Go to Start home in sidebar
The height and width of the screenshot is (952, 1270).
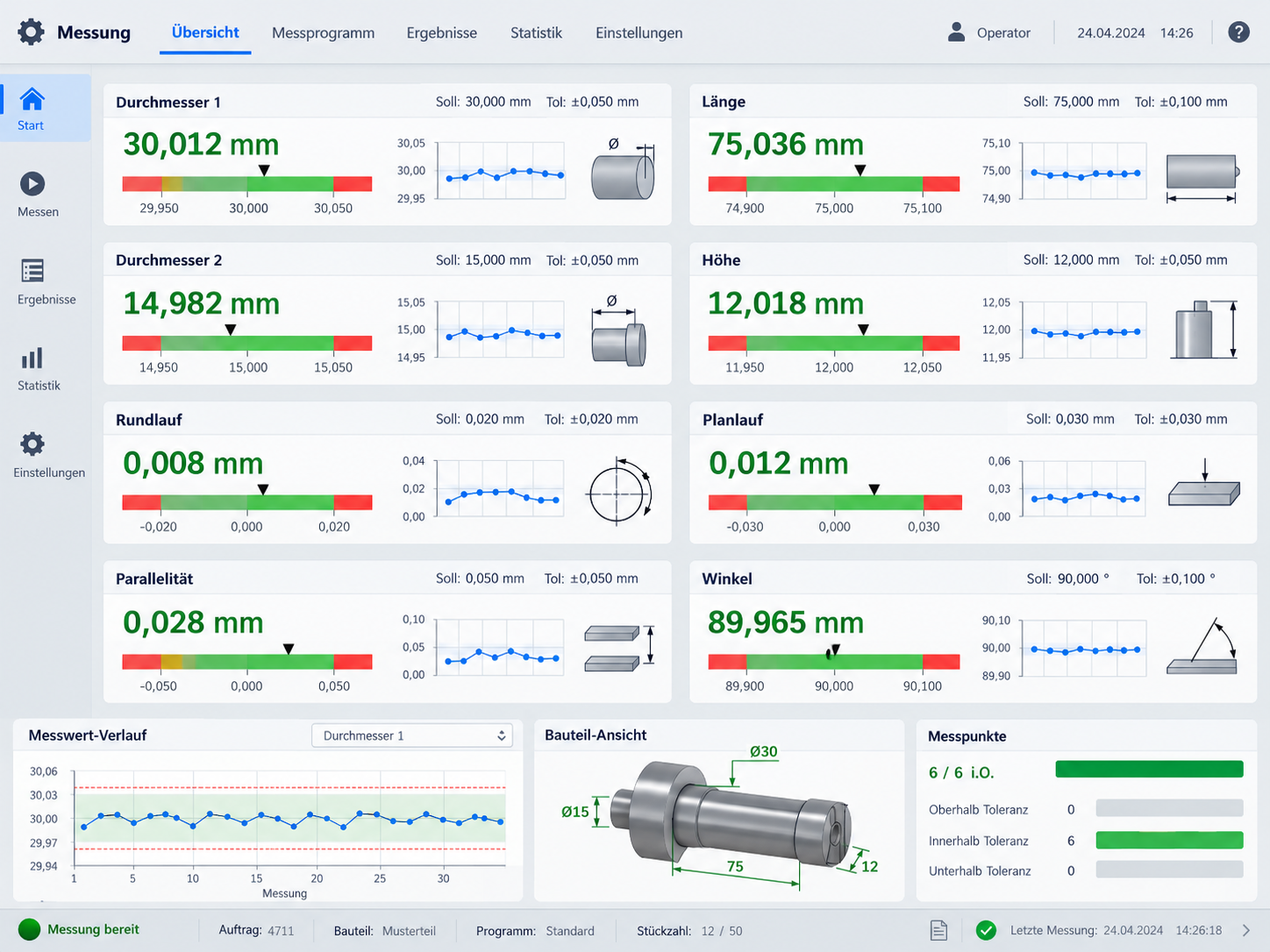point(32,99)
